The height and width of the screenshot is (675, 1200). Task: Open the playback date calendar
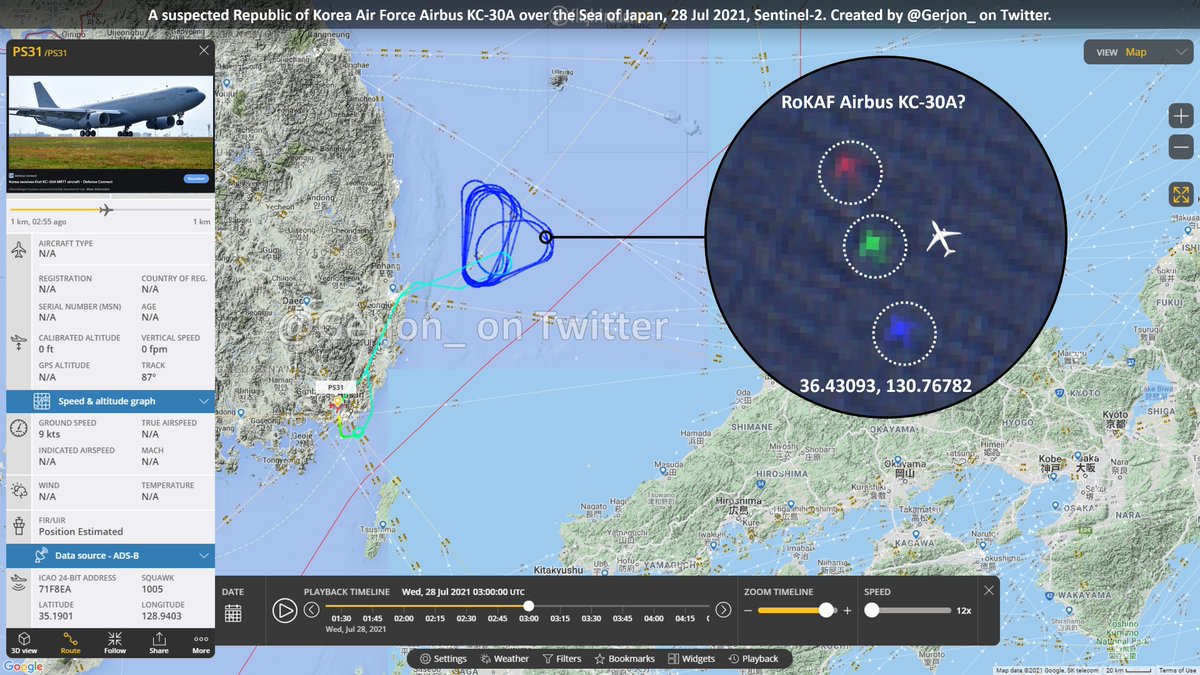[x=233, y=614]
